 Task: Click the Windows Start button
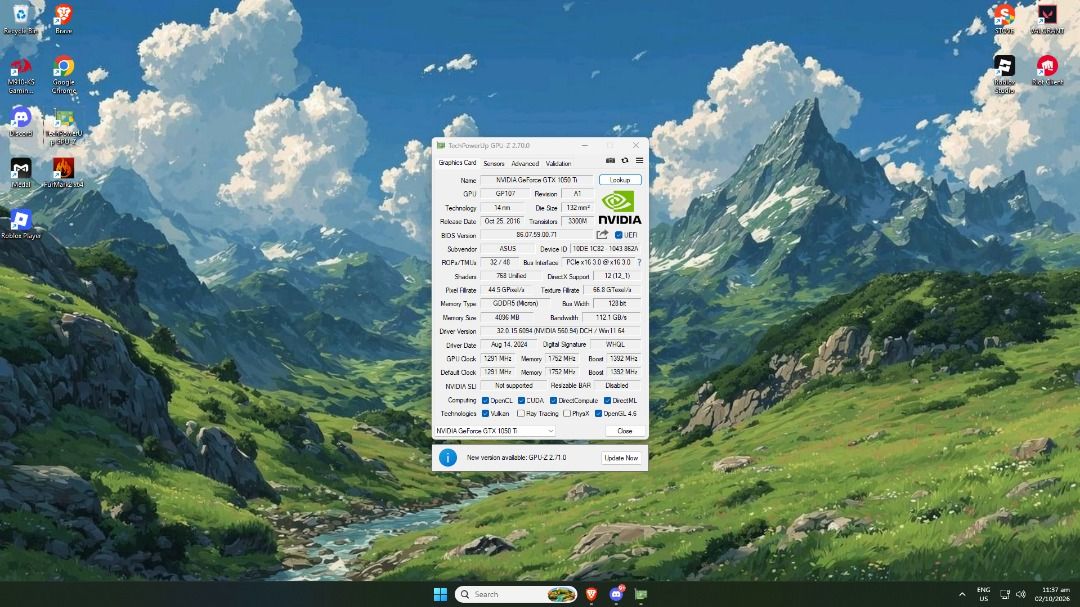click(440, 594)
